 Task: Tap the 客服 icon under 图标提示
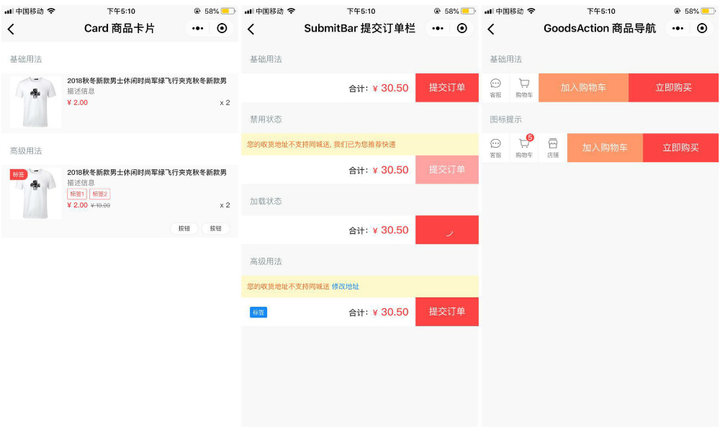tap(495, 148)
